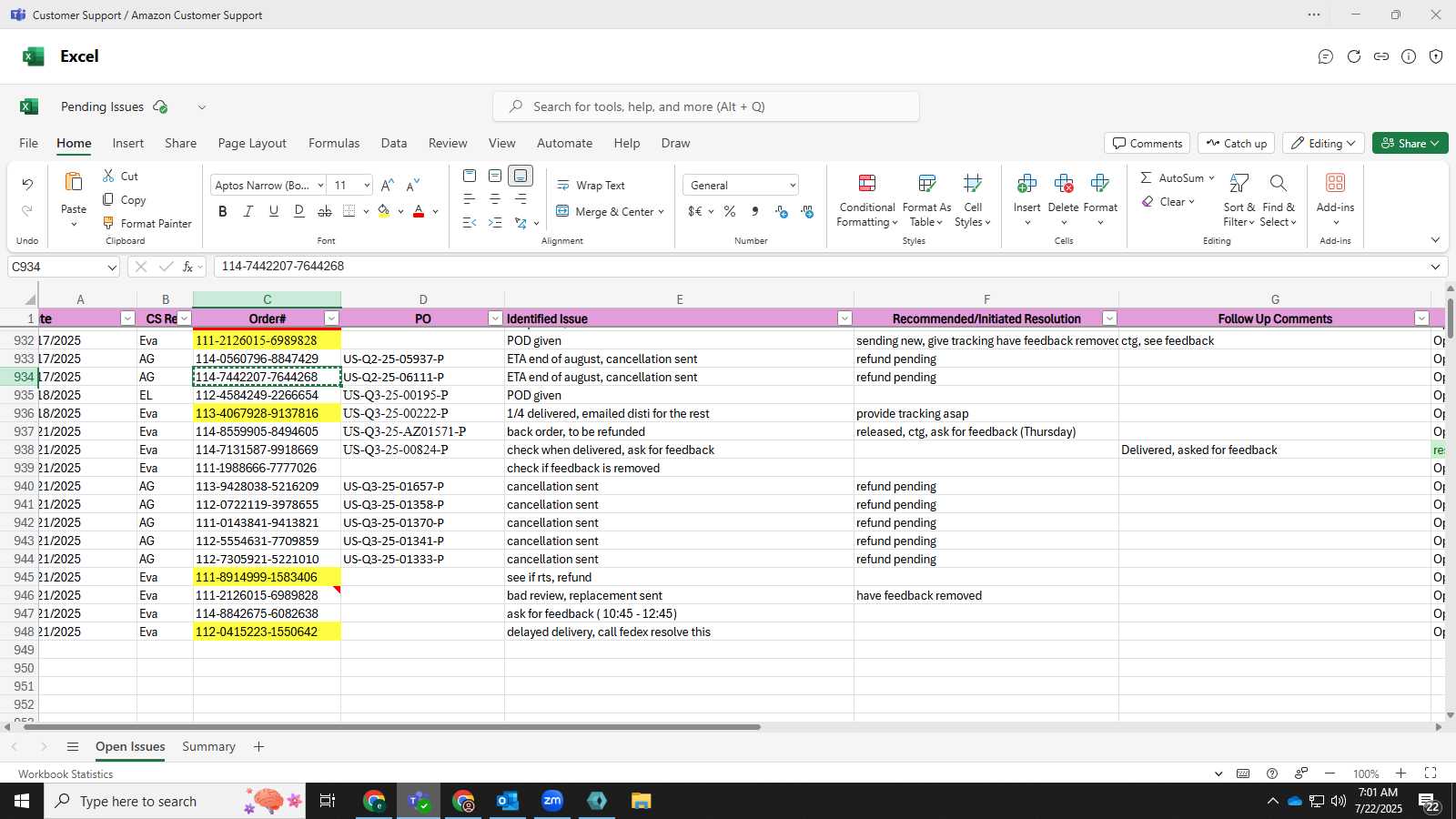
Task: Open Find & Select magnifier
Action: (1279, 200)
